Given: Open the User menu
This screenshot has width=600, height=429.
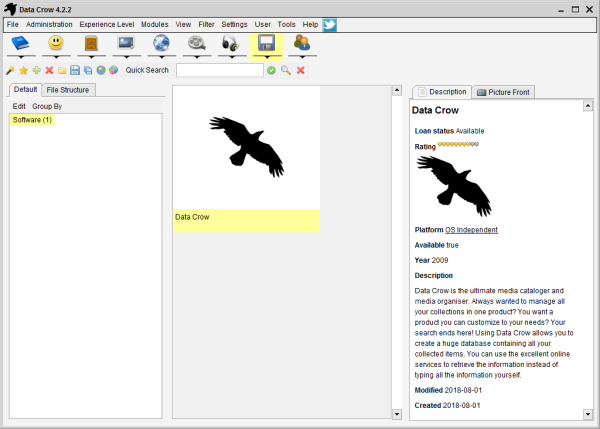Looking at the screenshot, I should coord(262,24).
